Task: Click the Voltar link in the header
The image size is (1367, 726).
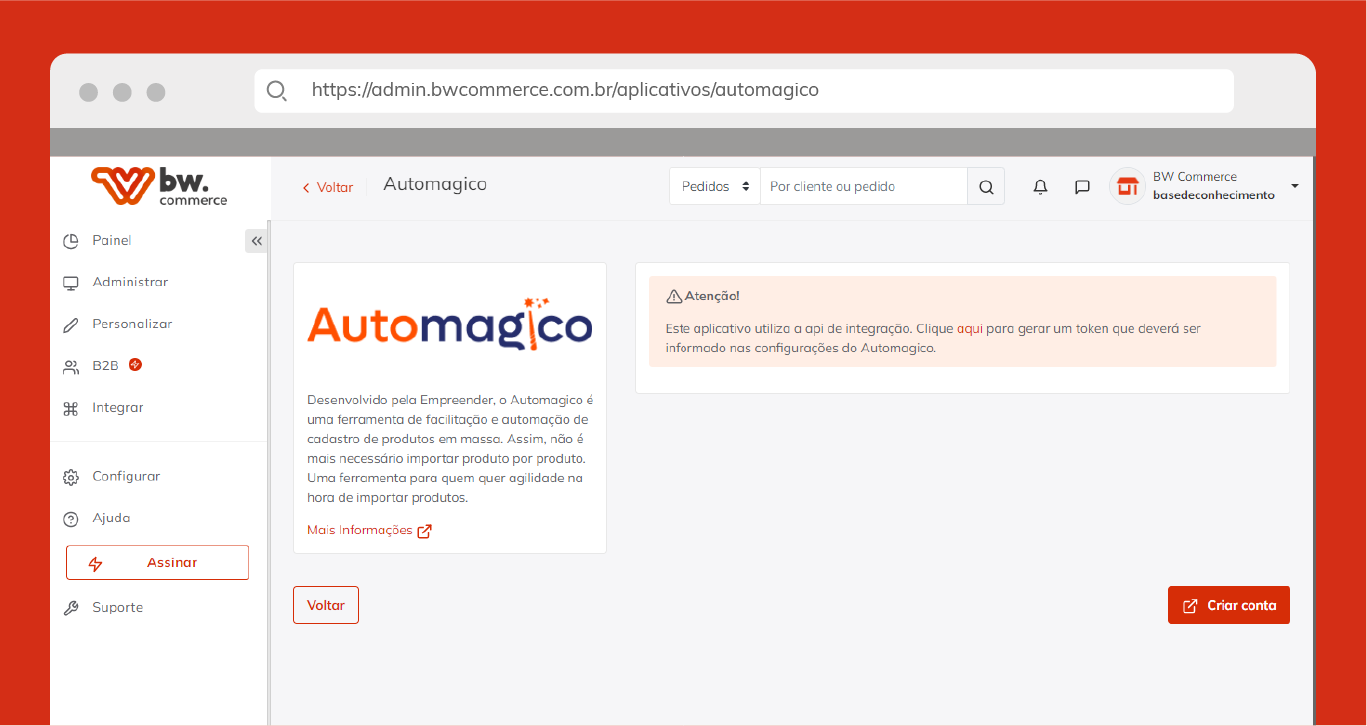Action: tap(328, 187)
